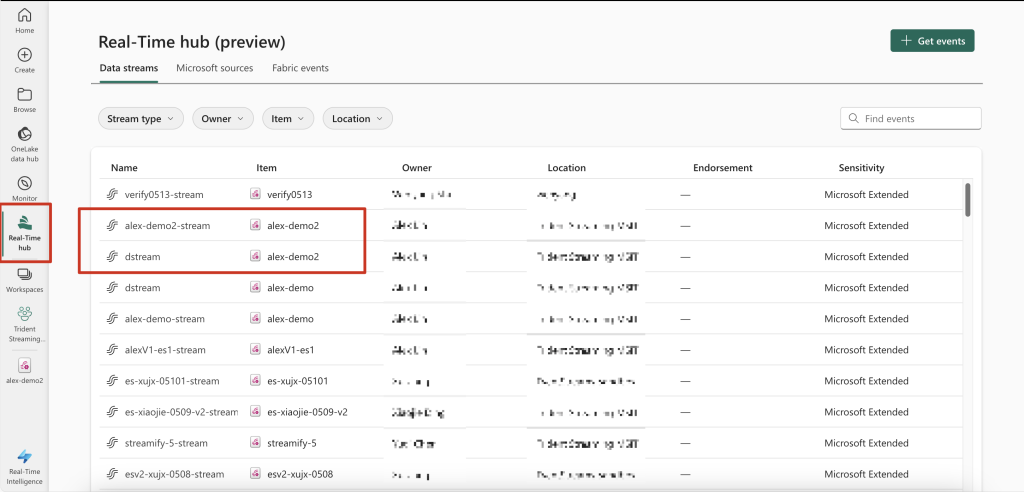
Task: Open the esv2-xujx-0508-stream link
Action: click(x=174, y=474)
